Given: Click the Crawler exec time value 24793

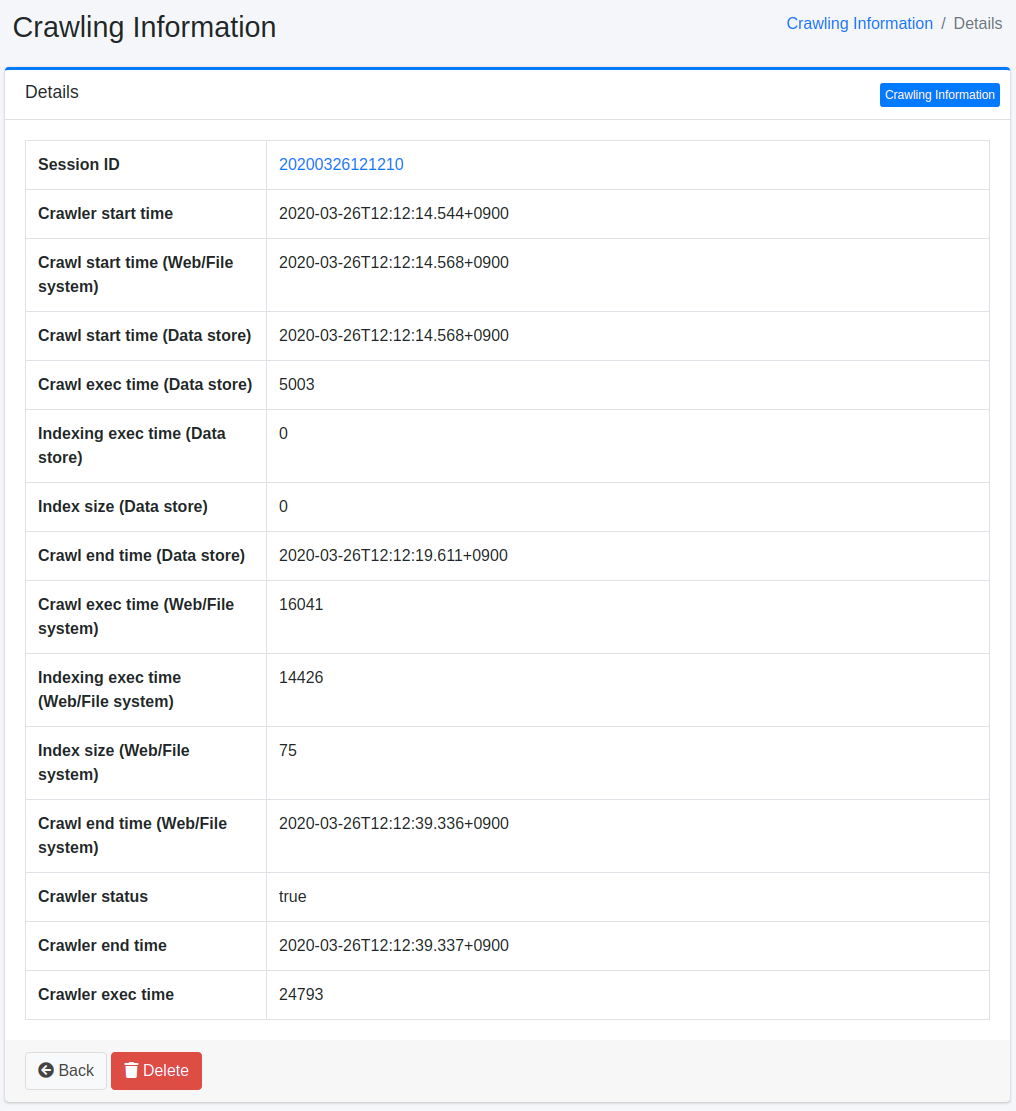Looking at the screenshot, I should 301,994.
